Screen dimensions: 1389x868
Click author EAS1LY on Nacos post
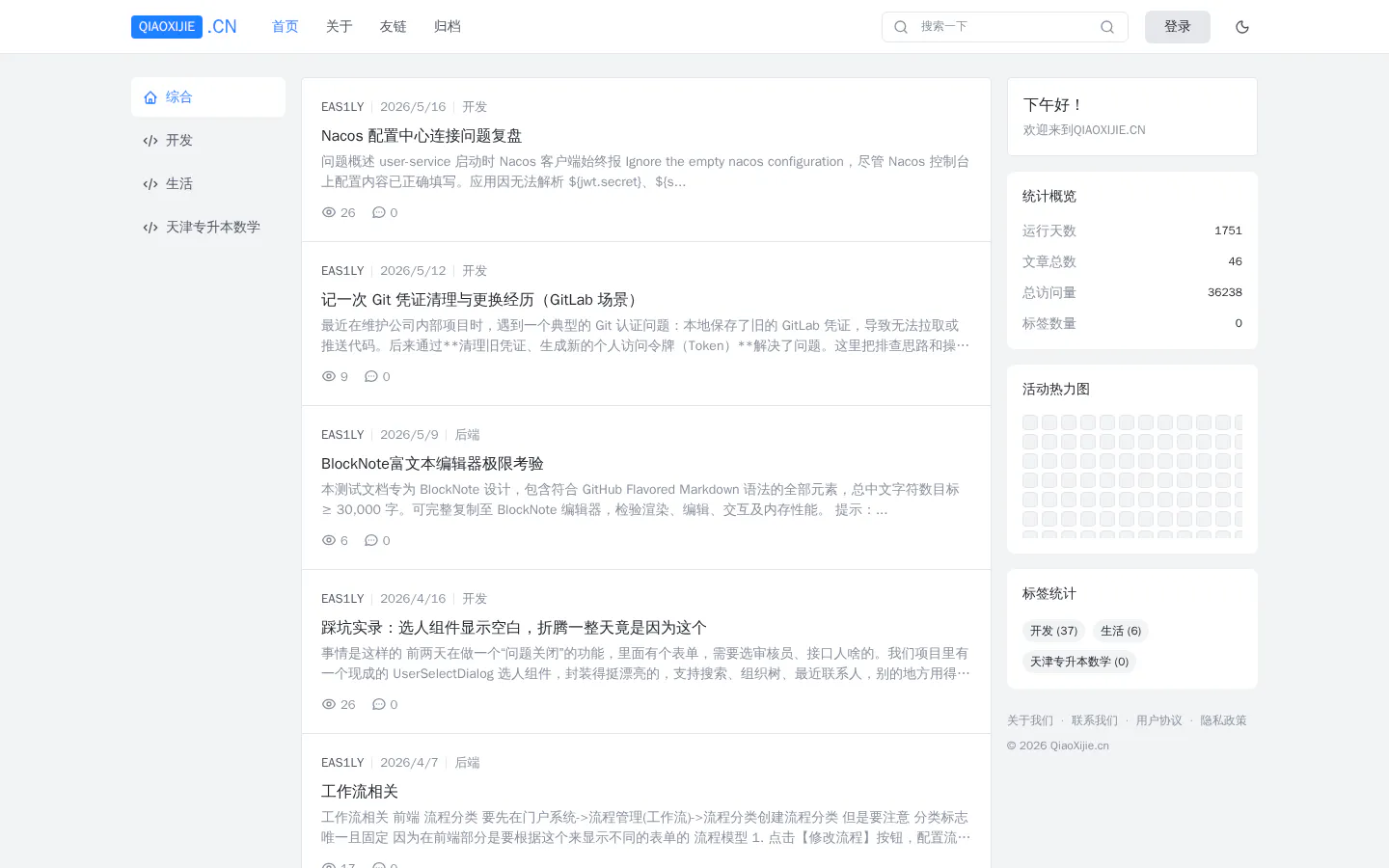click(342, 107)
